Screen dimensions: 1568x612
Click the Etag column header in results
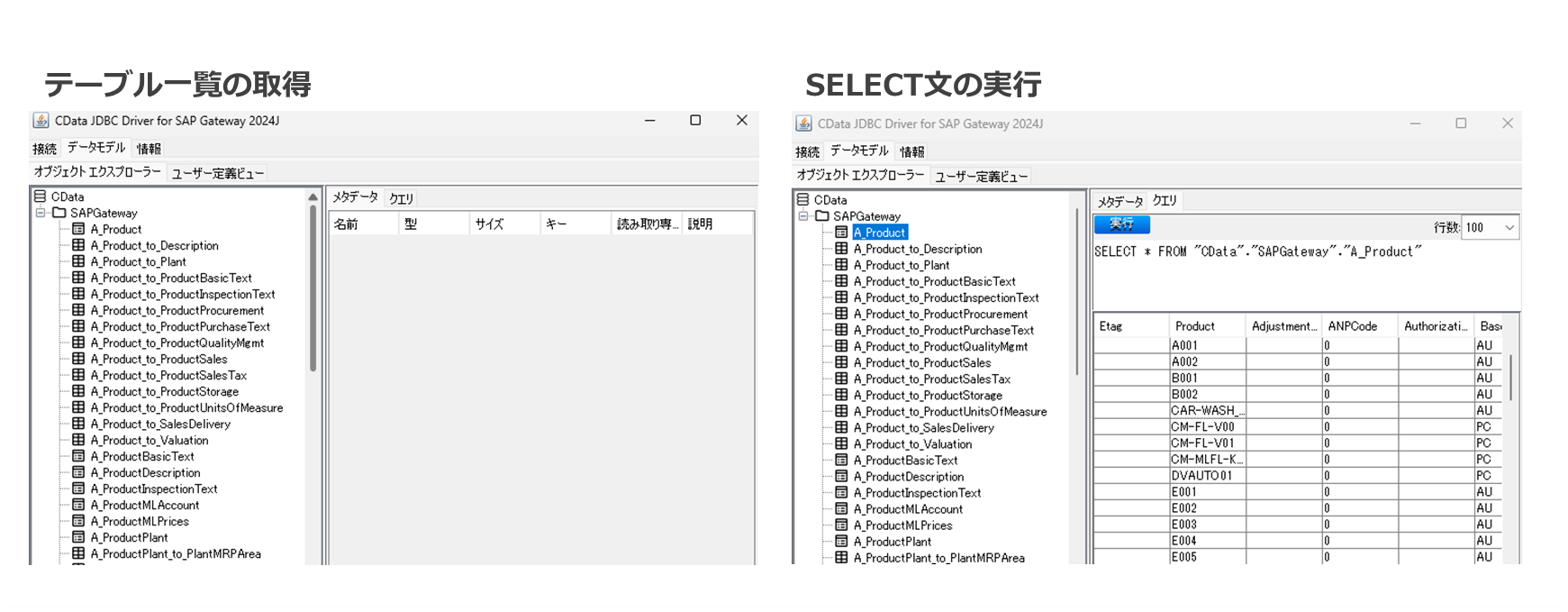[x=1131, y=326]
